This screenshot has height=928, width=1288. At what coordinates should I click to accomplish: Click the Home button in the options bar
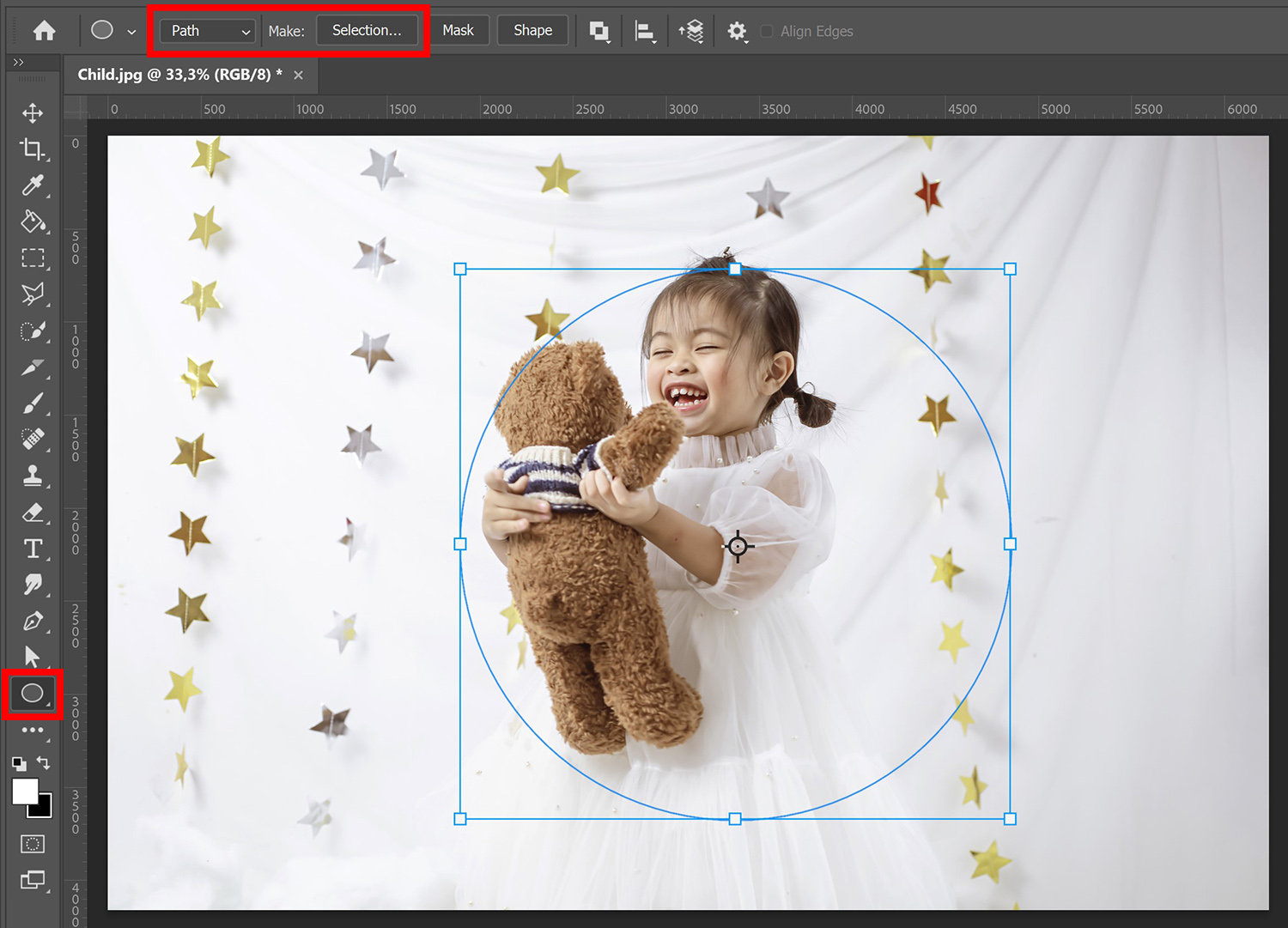pos(43,30)
